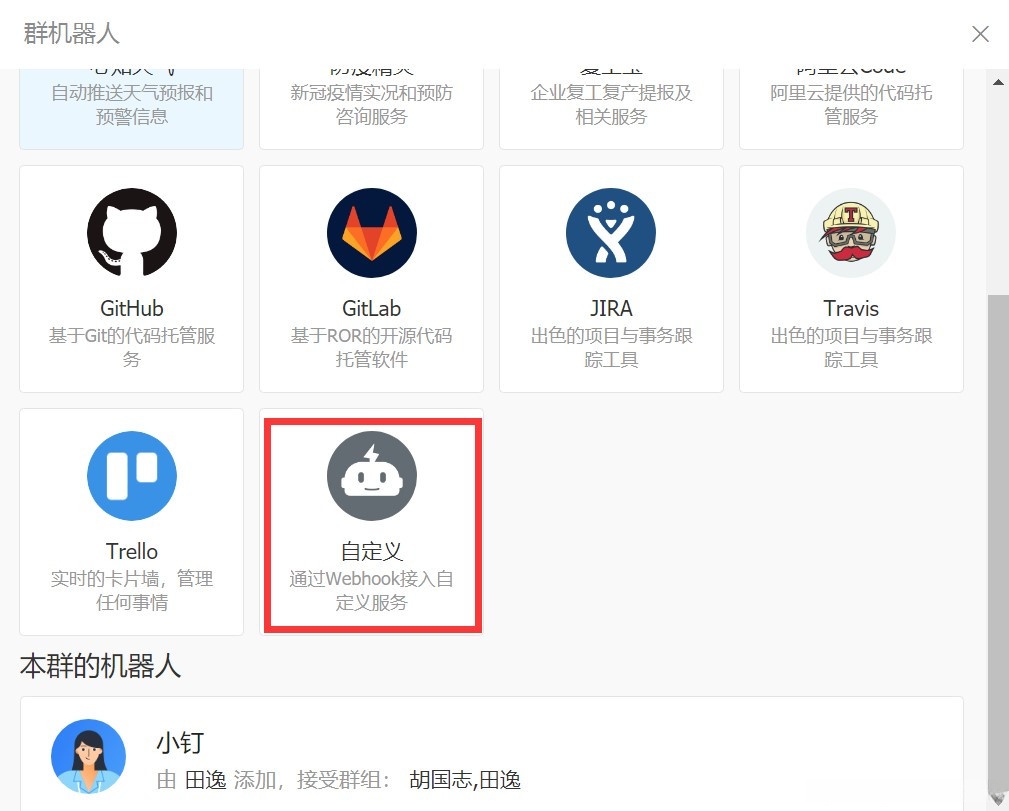Screen dimensions: 1009x811
Task: Close the 群机器人 dialog
Action: (x=980, y=33)
